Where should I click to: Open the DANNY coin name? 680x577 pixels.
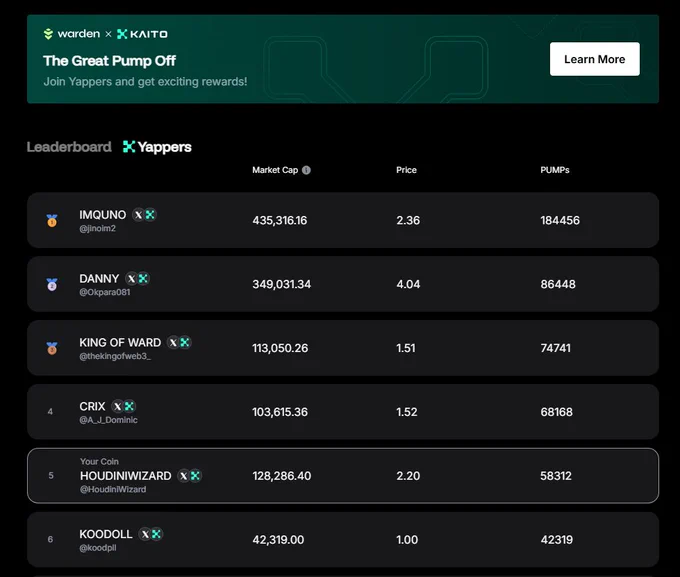click(99, 279)
